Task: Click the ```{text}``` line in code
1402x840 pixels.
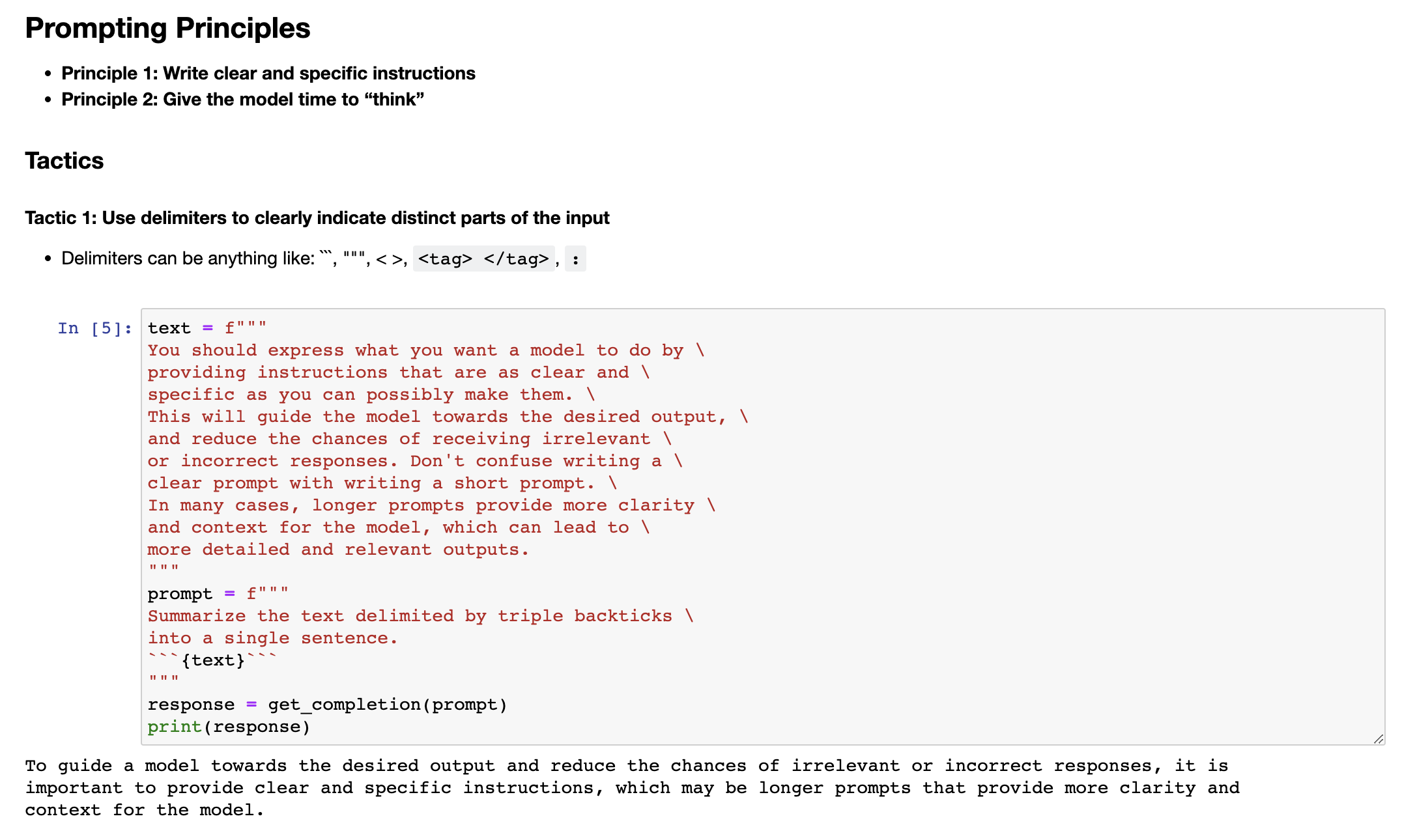Action: [212, 660]
